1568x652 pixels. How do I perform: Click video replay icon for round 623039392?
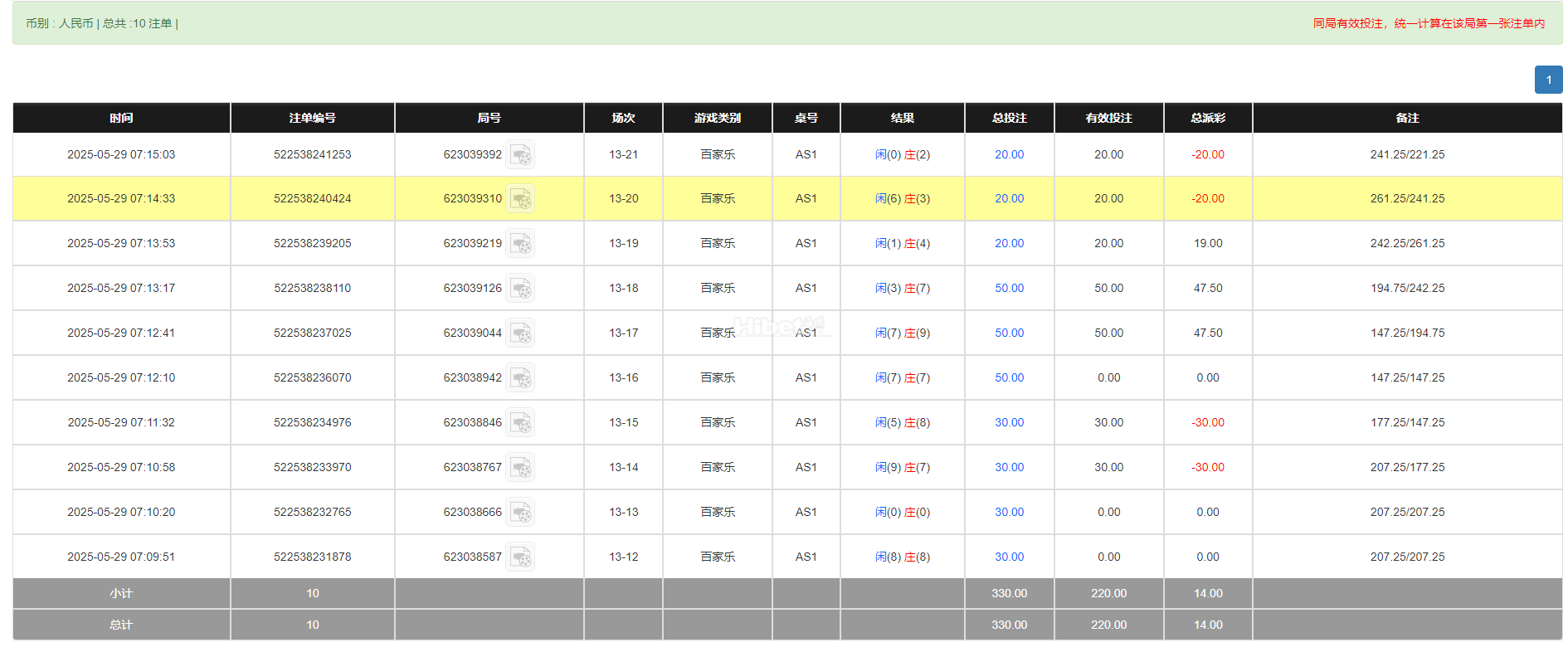coord(520,155)
